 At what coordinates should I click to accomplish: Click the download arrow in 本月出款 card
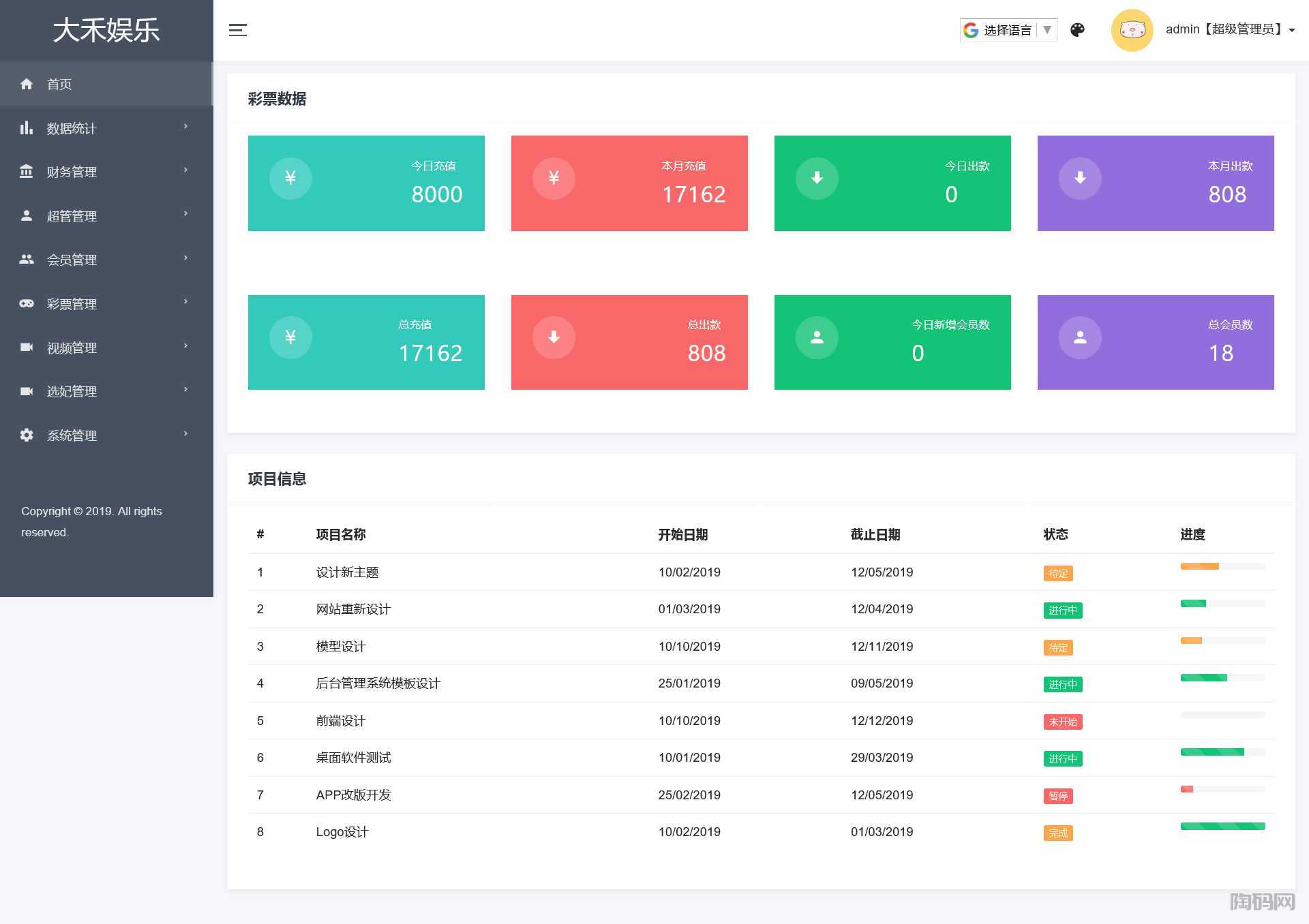click(x=1080, y=179)
